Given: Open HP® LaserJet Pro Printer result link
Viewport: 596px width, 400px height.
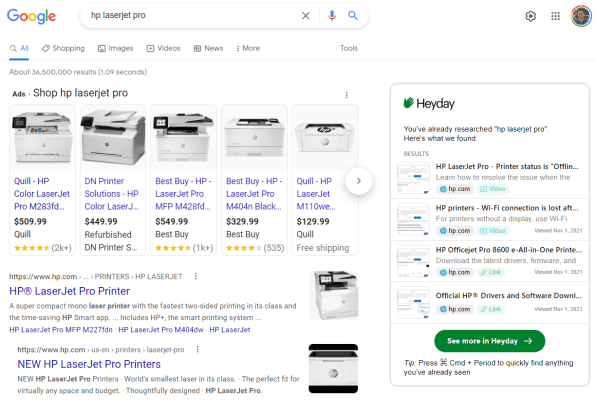Looking at the screenshot, I should pyautogui.click(x=70, y=291).
